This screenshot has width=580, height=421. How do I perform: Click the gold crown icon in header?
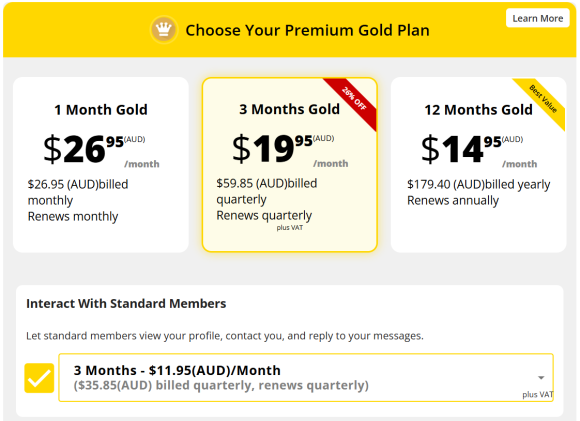click(x=164, y=30)
